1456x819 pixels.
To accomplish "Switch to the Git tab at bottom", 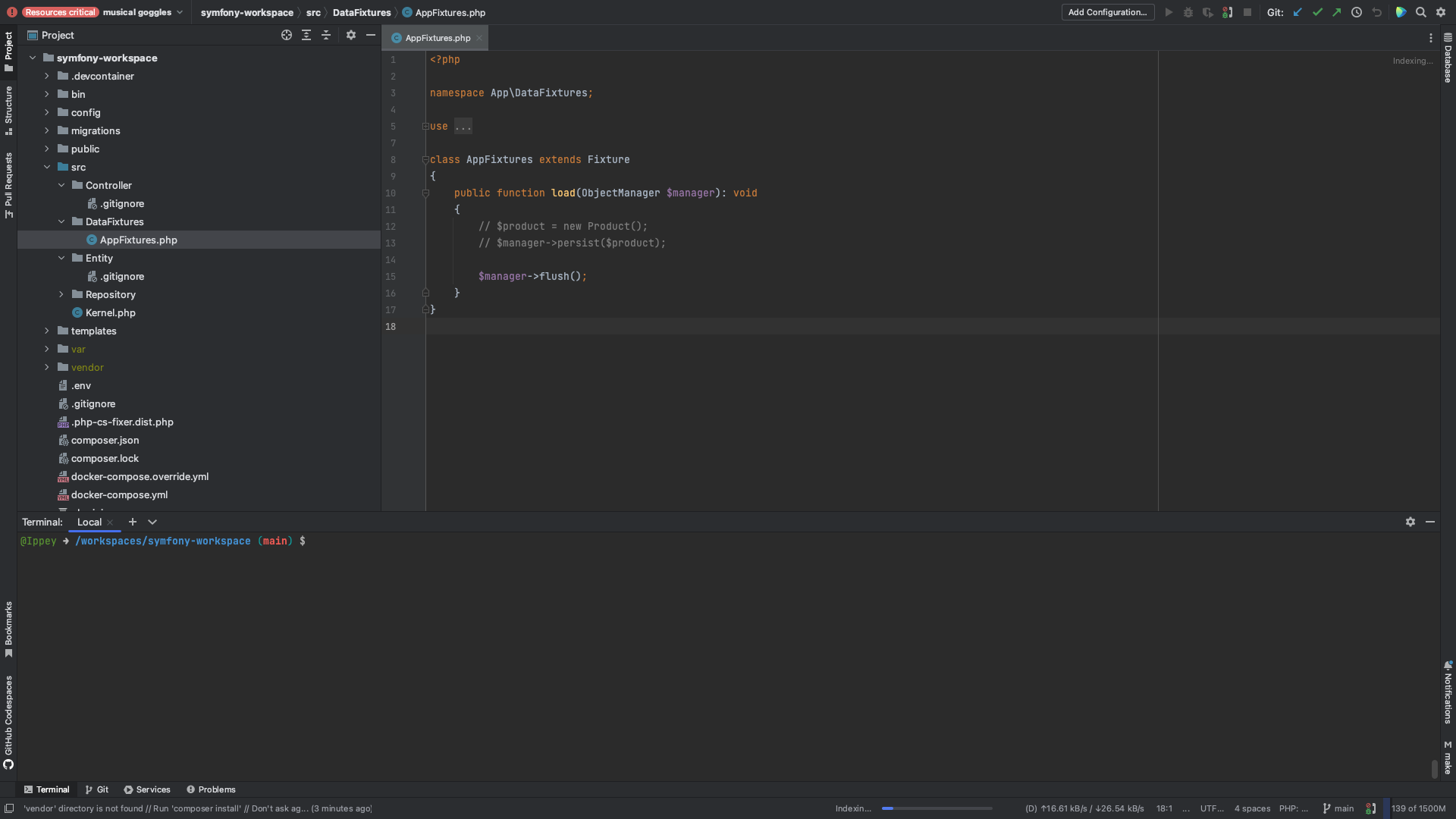I will point(96,789).
